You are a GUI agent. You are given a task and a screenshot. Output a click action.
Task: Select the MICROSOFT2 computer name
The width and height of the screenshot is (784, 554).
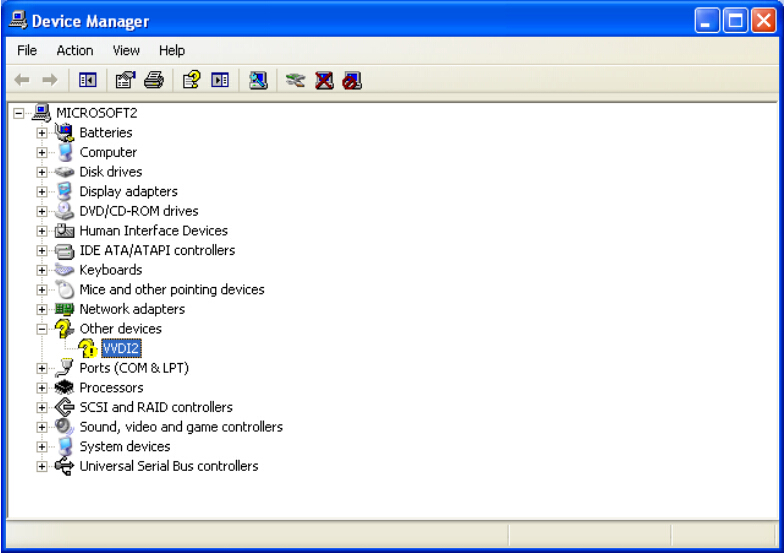click(96, 113)
